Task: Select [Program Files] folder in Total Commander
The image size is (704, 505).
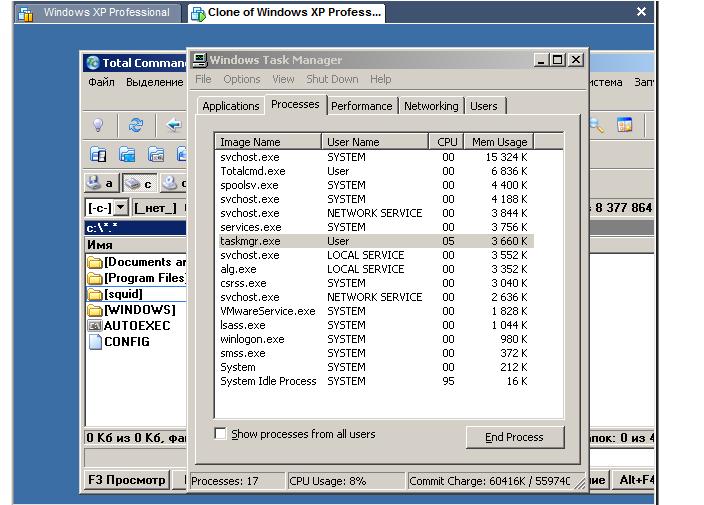Action: [x=136, y=278]
